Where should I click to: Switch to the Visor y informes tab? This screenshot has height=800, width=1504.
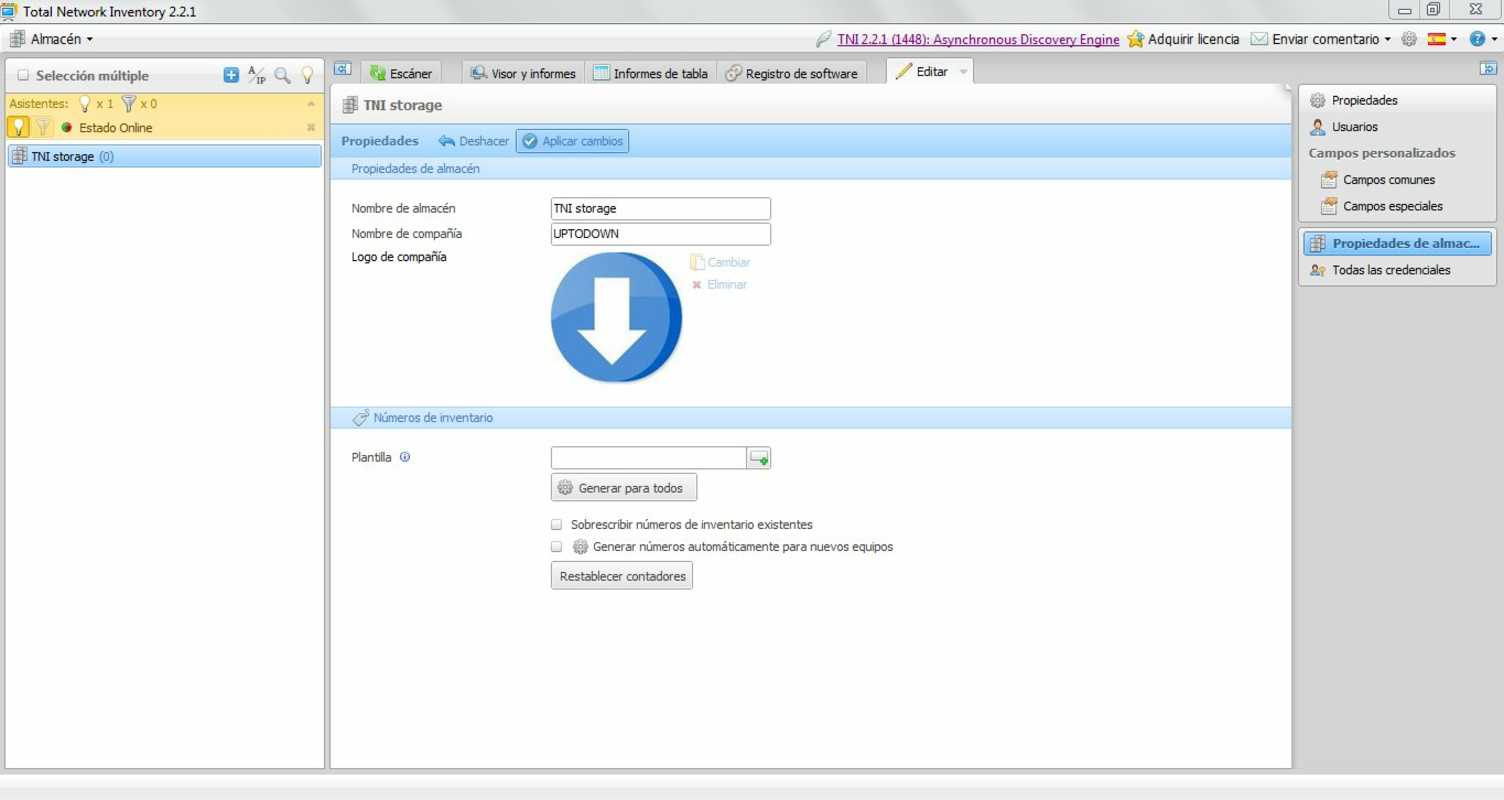[523, 73]
